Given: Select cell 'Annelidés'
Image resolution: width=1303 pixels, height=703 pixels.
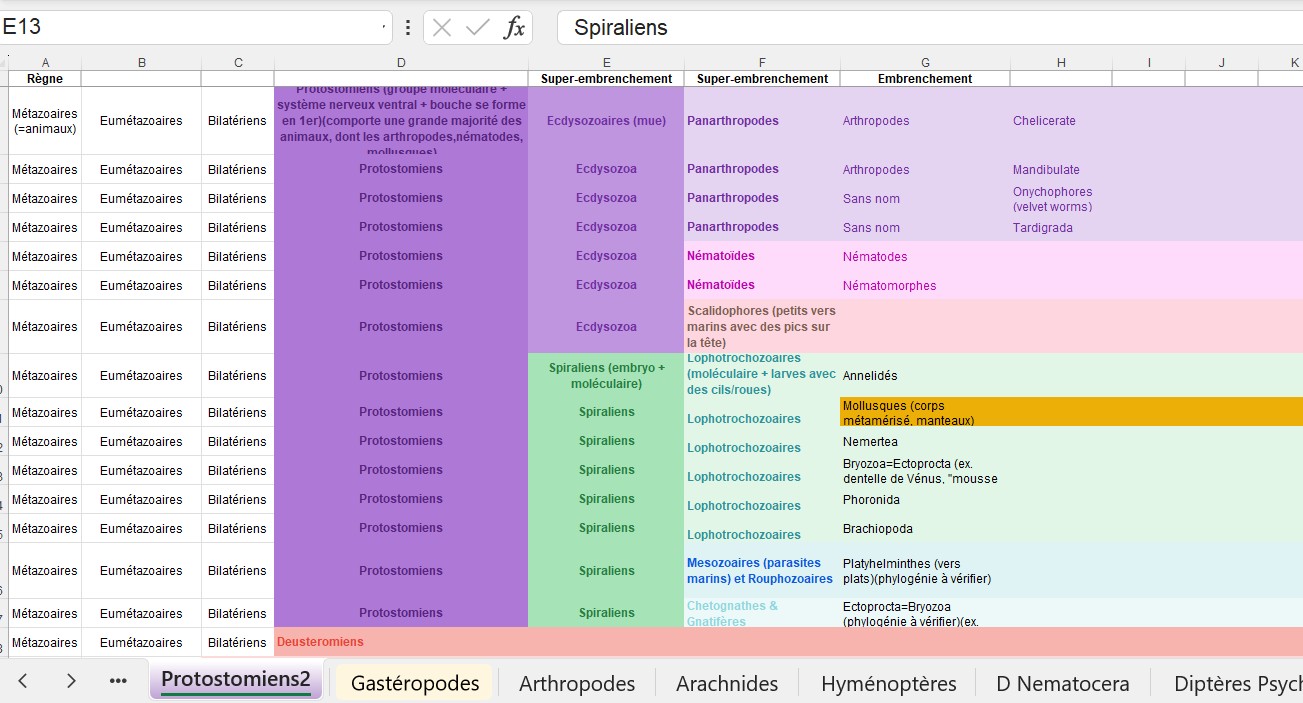Looking at the screenshot, I should (925, 376).
